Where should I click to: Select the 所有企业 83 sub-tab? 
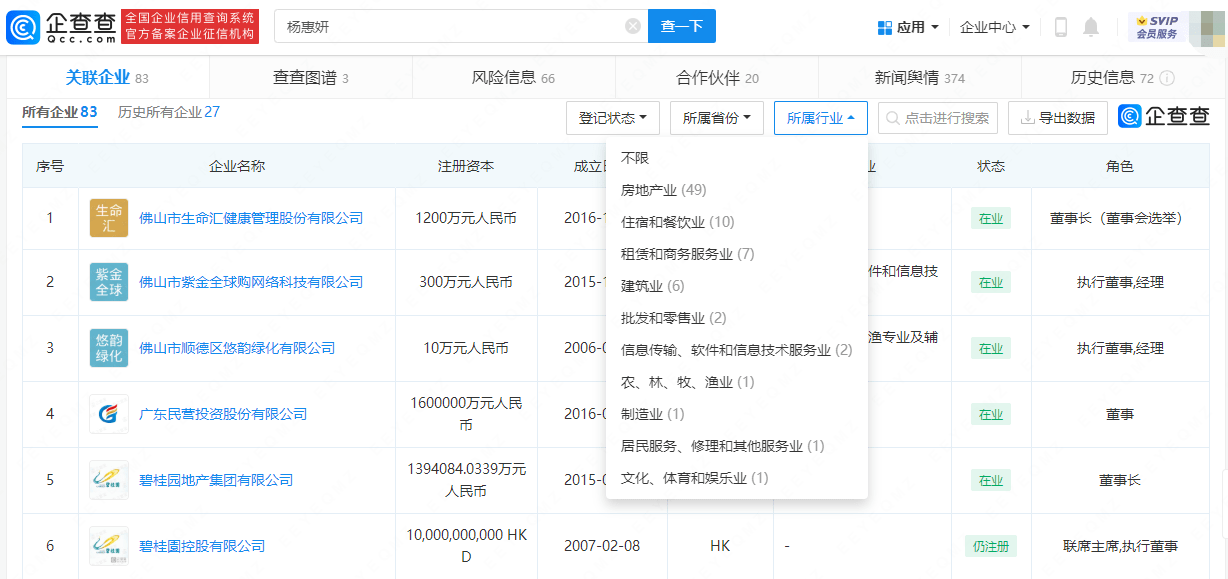pos(60,112)
